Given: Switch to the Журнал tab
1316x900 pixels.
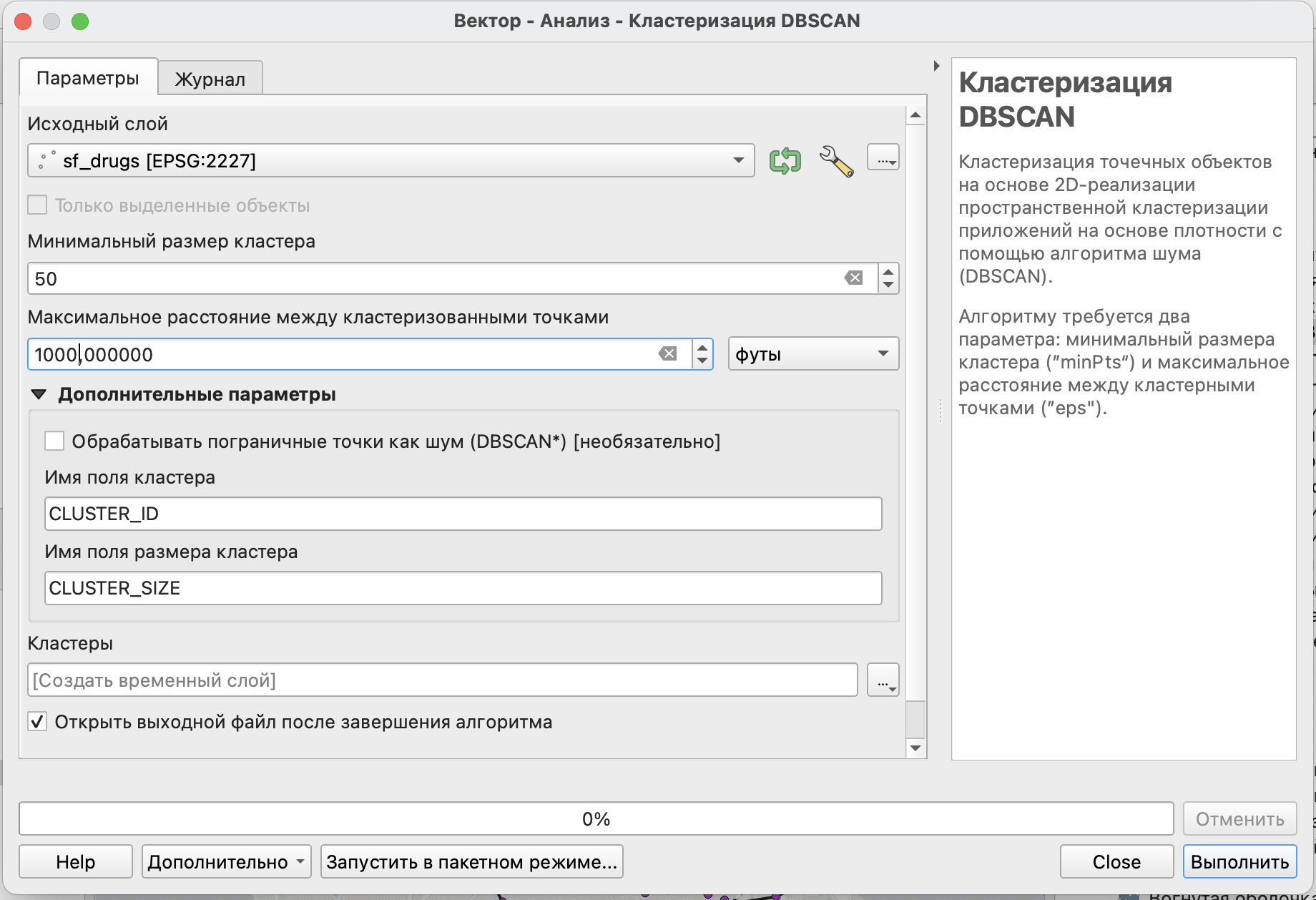Looking at the screenshot, I should coord(210,78).
